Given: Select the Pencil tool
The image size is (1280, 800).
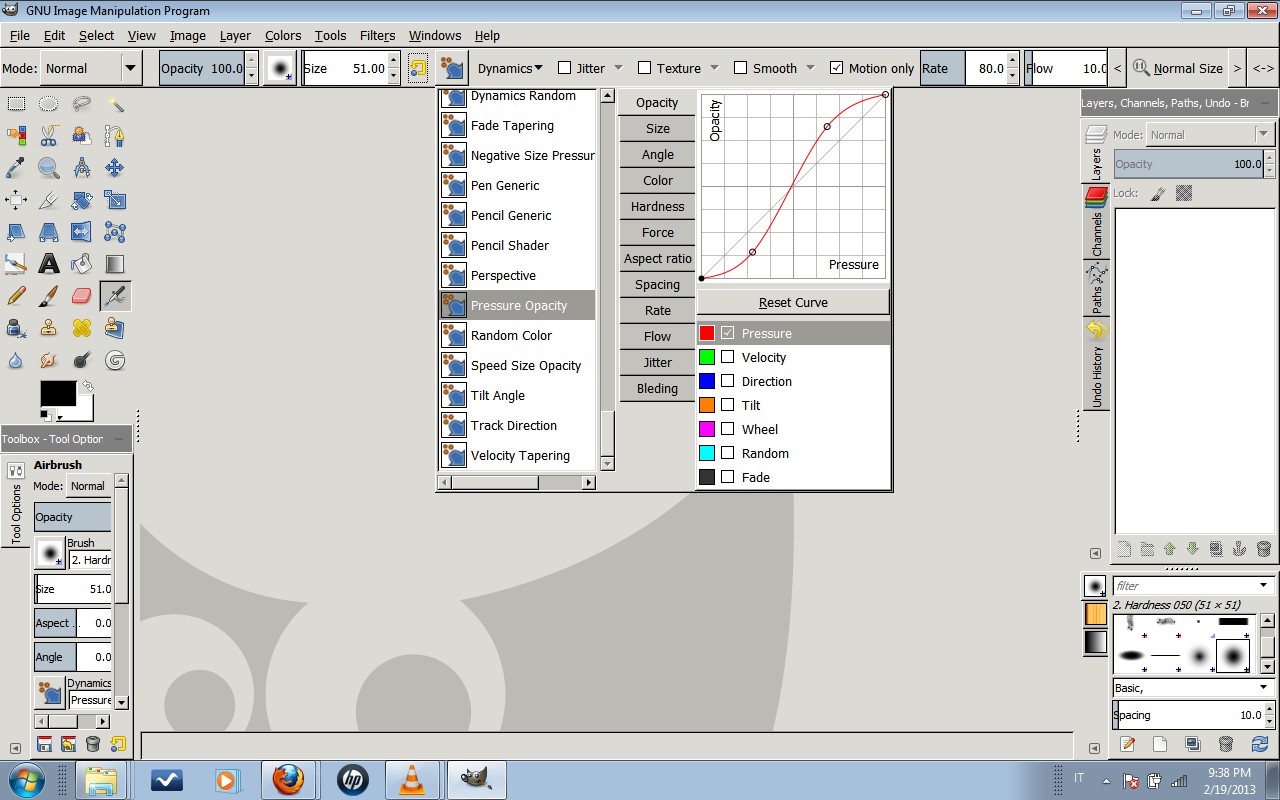Looking at the screenshot, I should pos(16,296).
